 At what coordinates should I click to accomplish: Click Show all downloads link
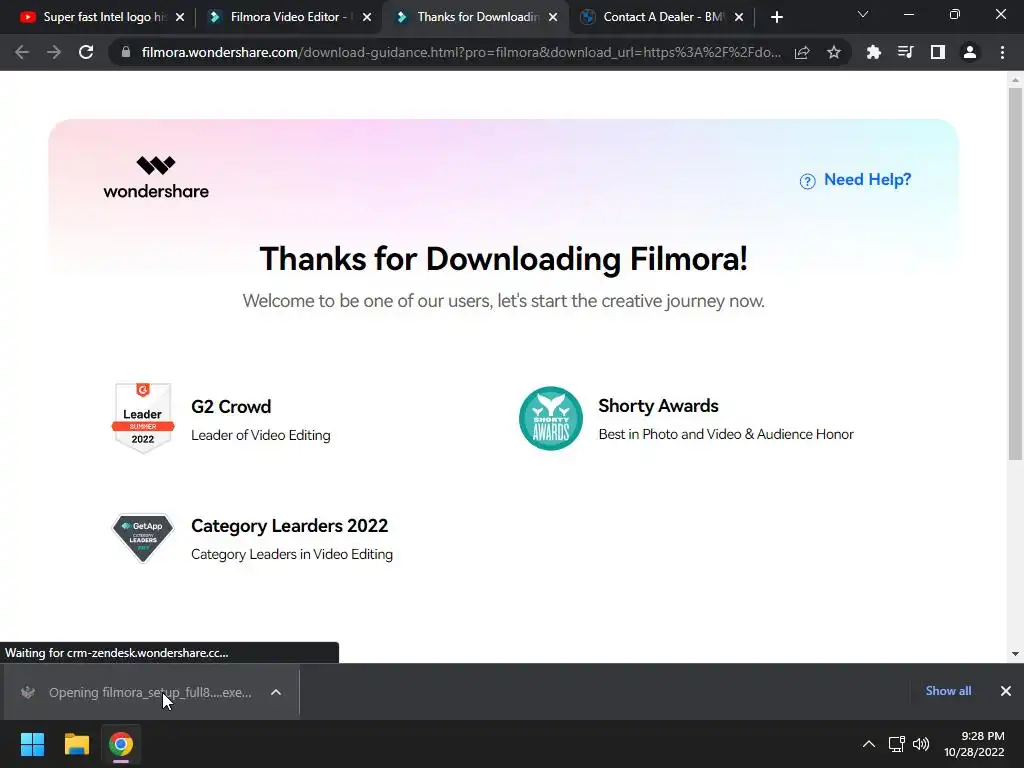(948, 691)
